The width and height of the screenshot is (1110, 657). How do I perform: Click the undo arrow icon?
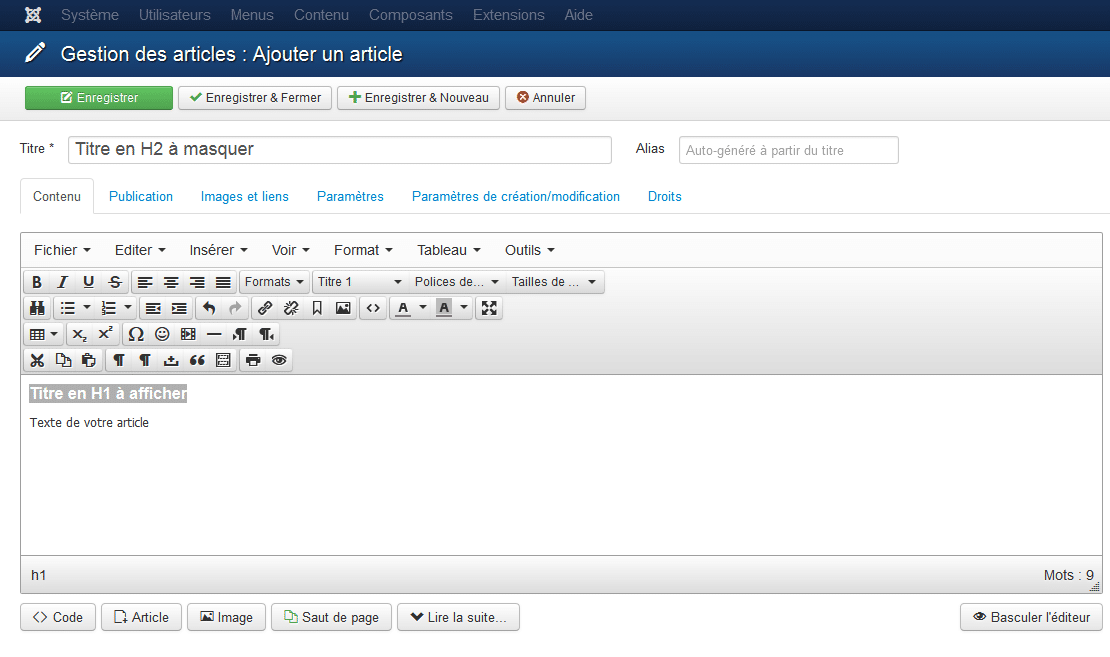[x=209, y=308]
